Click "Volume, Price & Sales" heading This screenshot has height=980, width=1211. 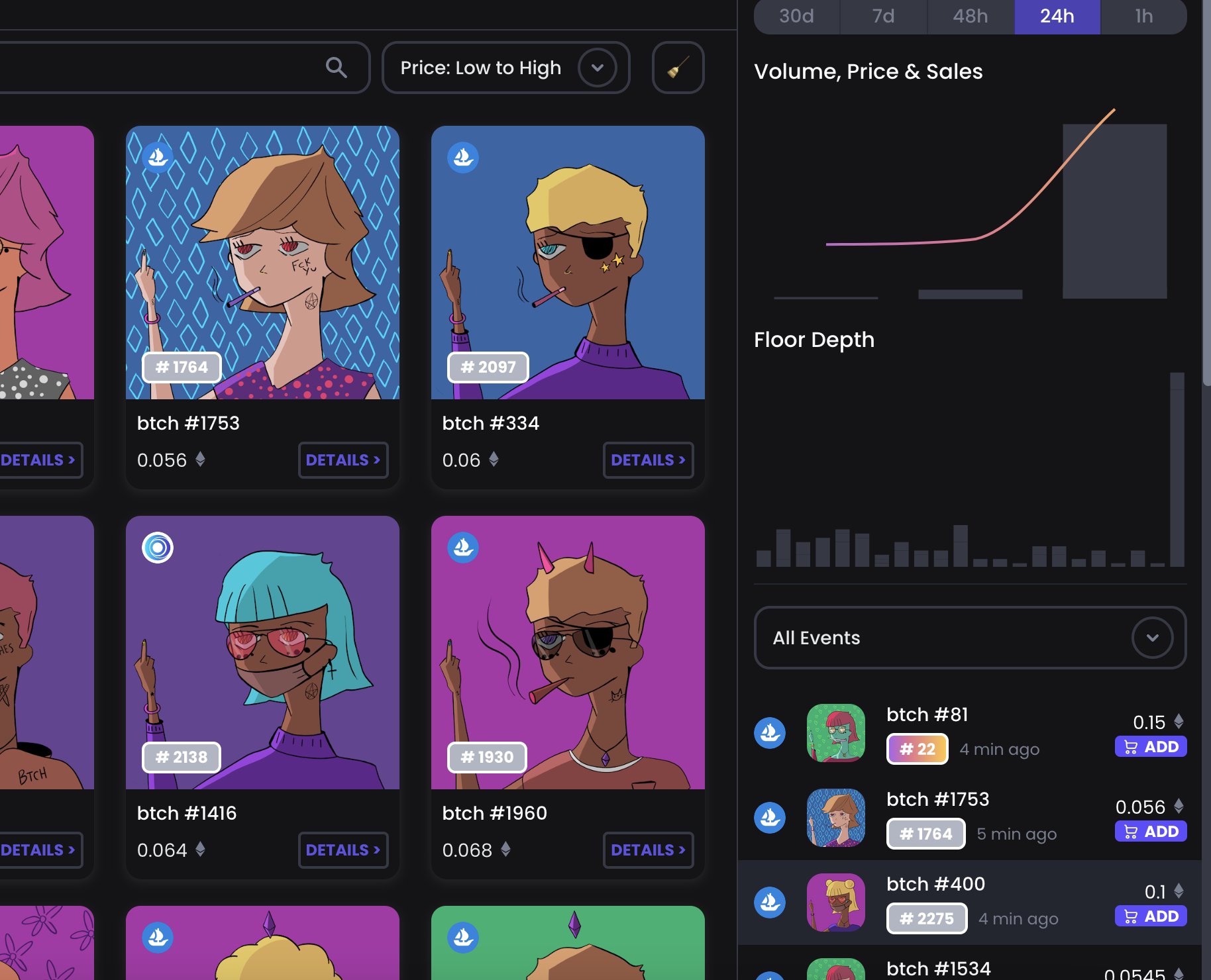pyautogui.click(x=868, y=72)
